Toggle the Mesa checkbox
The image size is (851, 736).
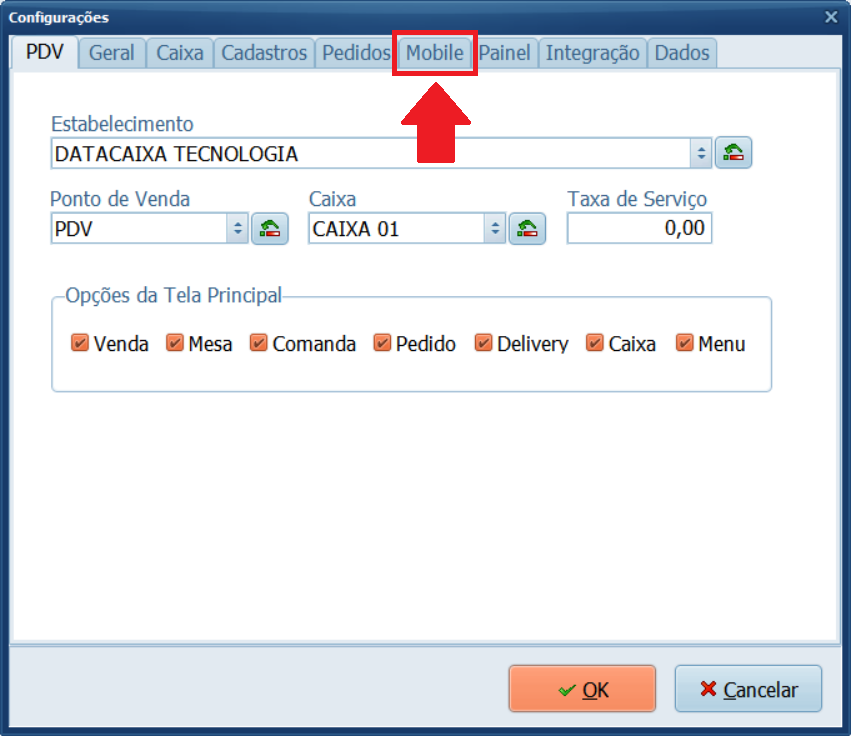[174, 344]
